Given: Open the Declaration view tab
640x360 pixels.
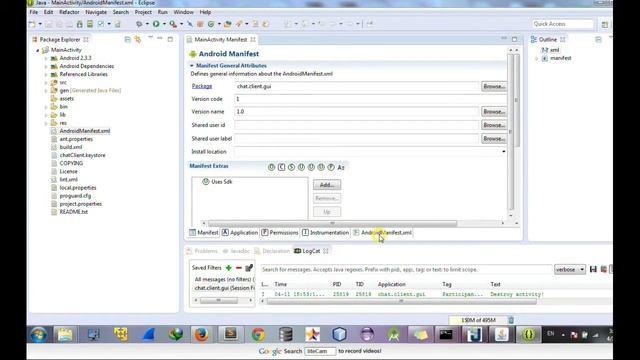Looking at the screenshot, I should 272,251.
